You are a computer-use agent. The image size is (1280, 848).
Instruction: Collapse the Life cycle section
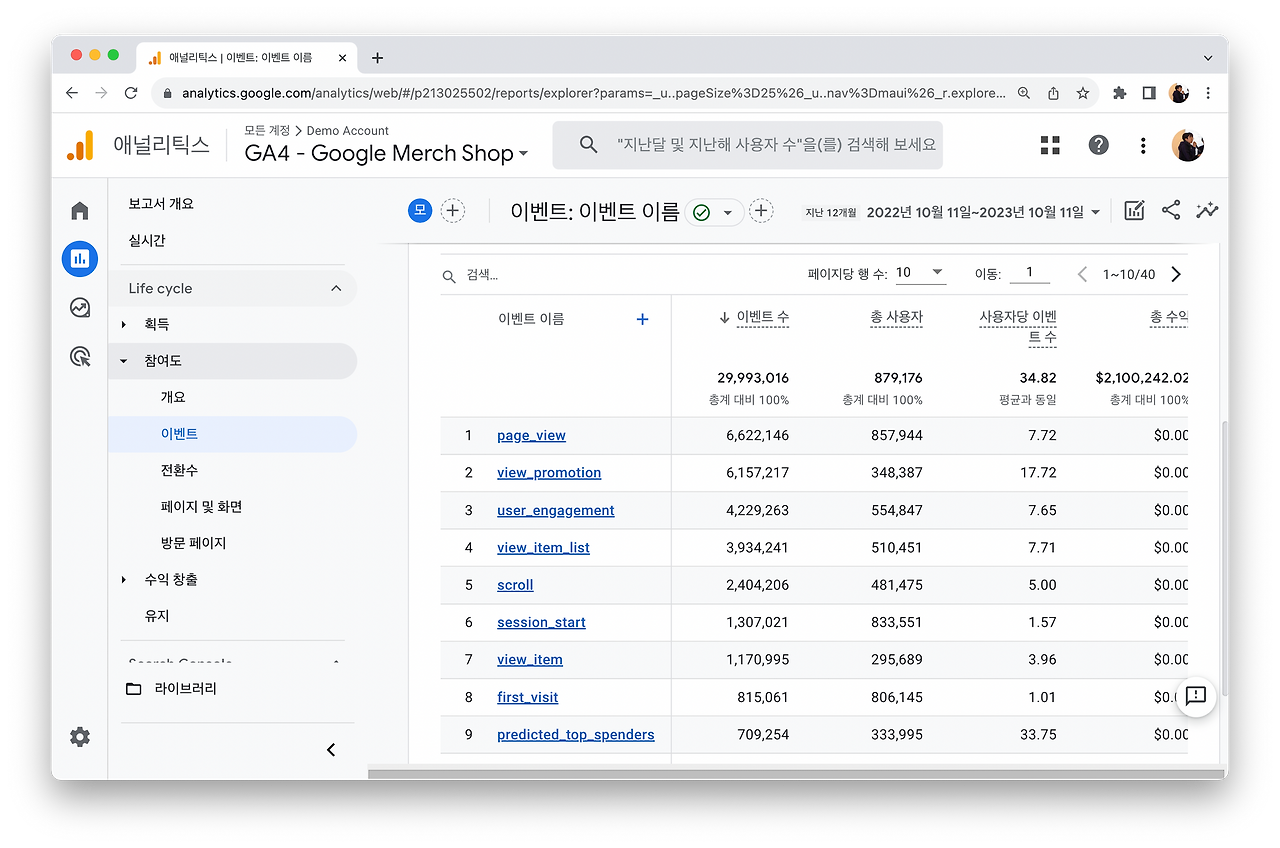tap(336, 288)
